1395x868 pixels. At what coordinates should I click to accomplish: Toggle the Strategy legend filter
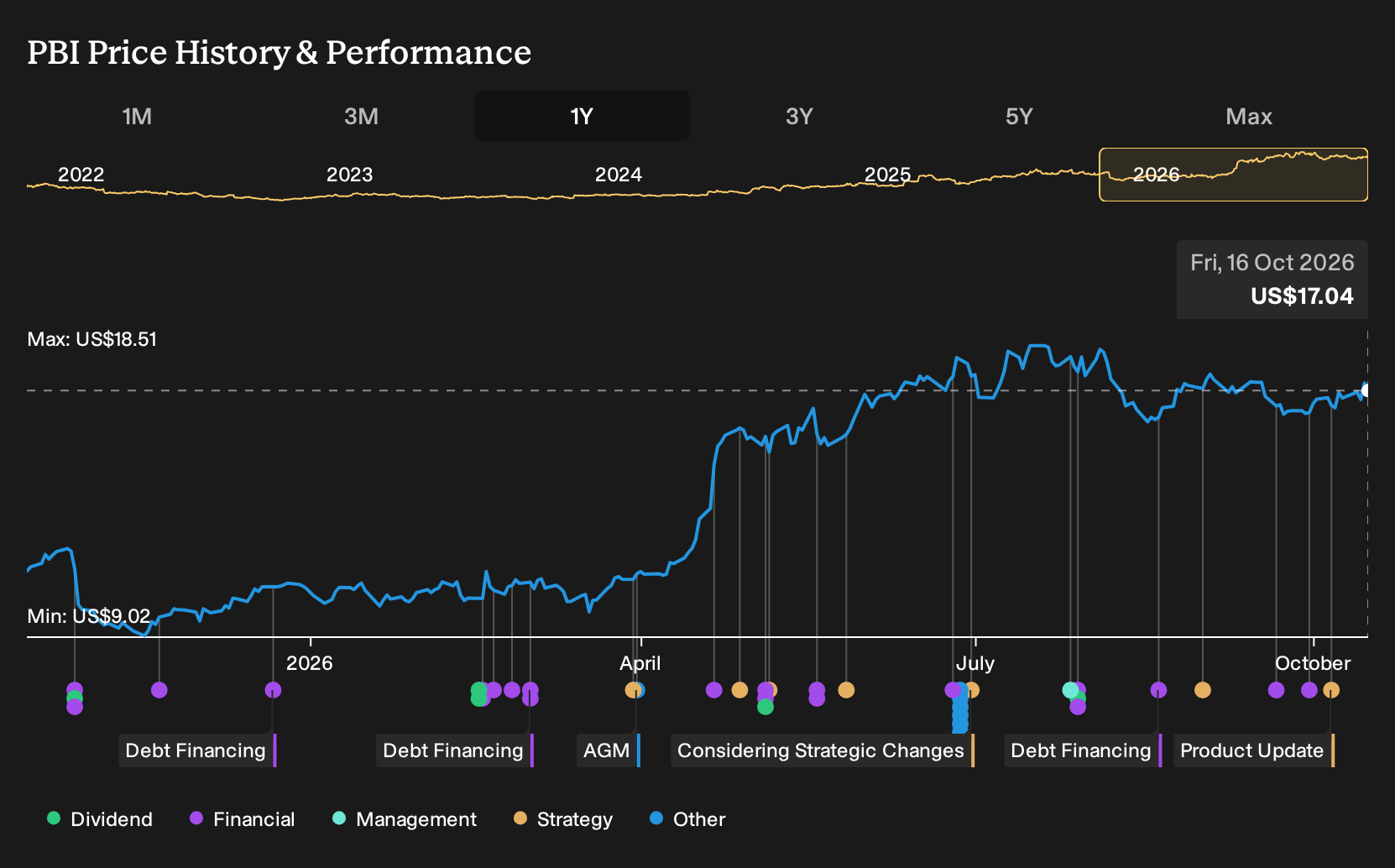click(563, 819)
